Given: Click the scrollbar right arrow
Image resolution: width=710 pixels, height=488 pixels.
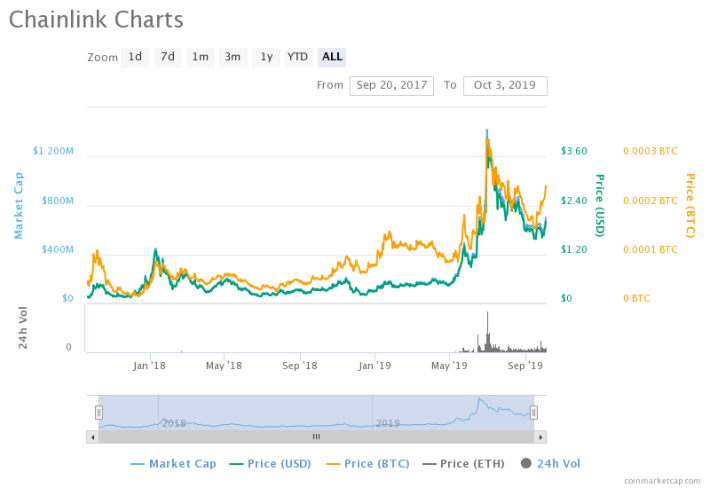Looking at the screenshot, I should click(540, 437).
